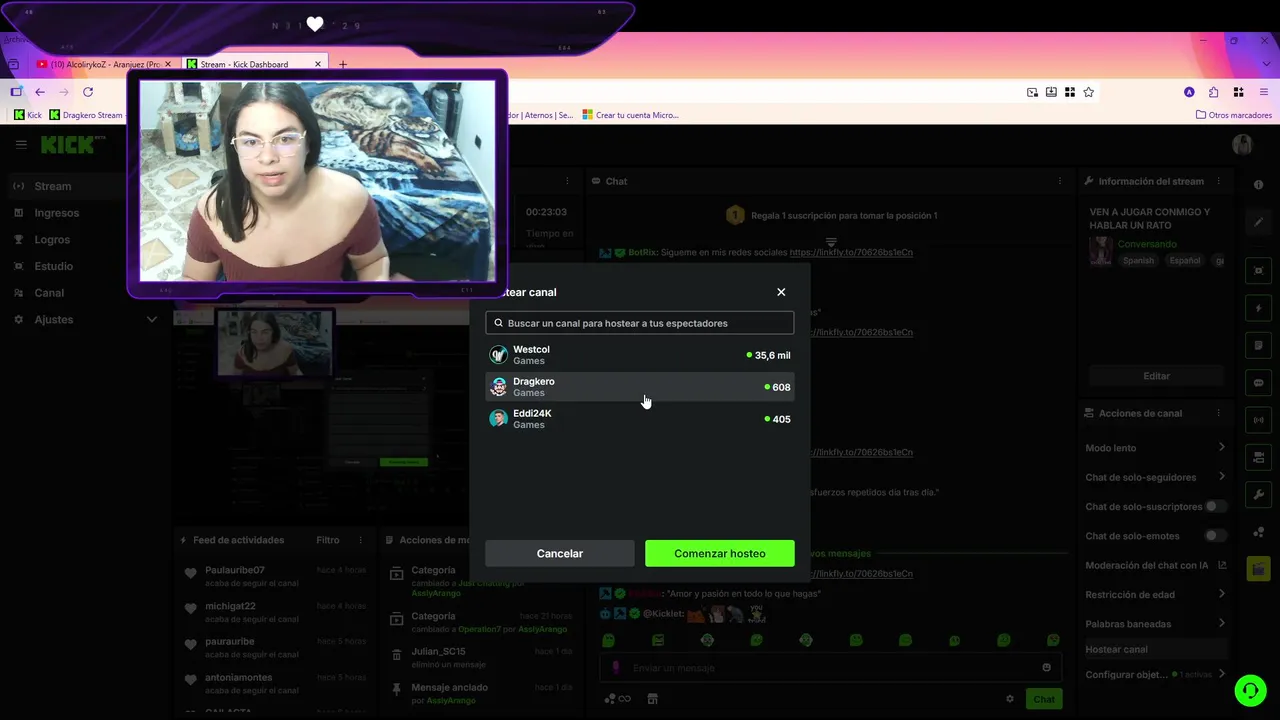Open the Filtro in Feed de actividades
This screenshot has width=1280, height=720.
pos(328,540)
